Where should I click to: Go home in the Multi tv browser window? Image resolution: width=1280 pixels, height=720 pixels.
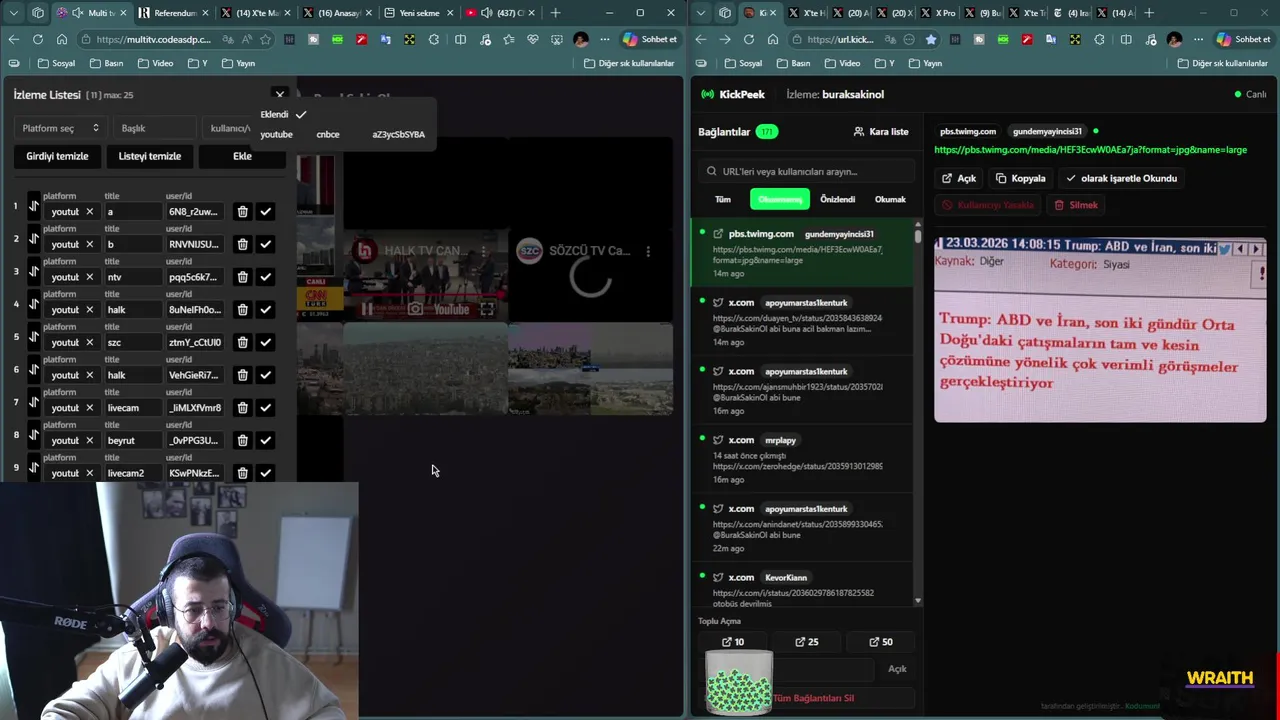pos(62,39)
